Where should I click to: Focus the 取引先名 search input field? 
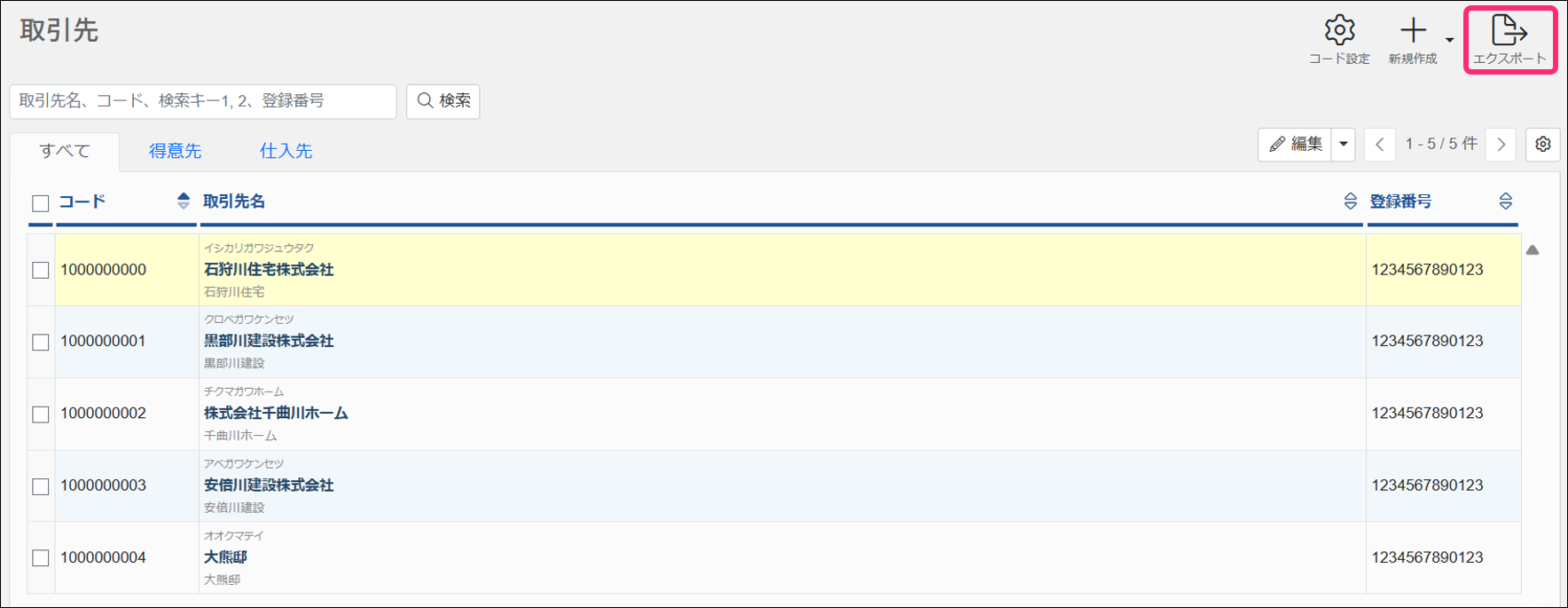pos(203,101)
